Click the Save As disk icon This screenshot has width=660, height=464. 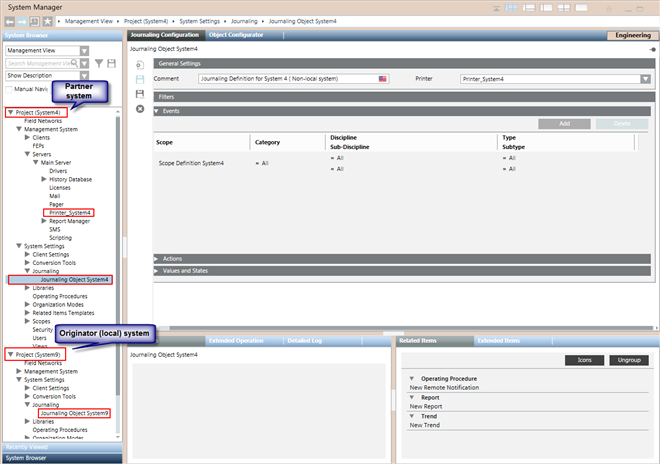tap(140, 93)
